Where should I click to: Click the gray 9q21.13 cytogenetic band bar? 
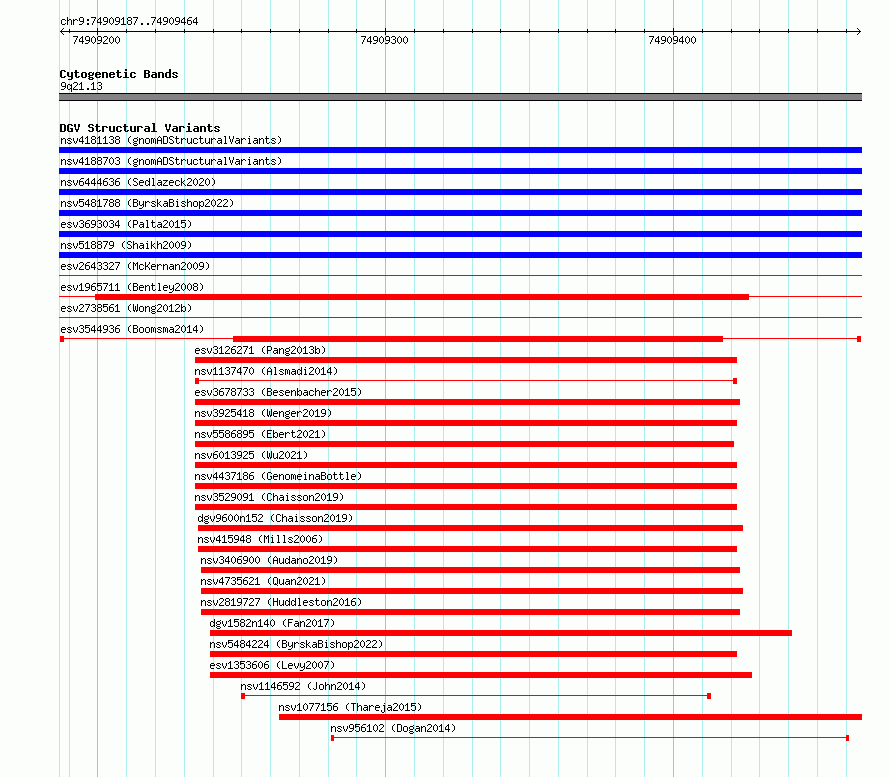point(460,97)
